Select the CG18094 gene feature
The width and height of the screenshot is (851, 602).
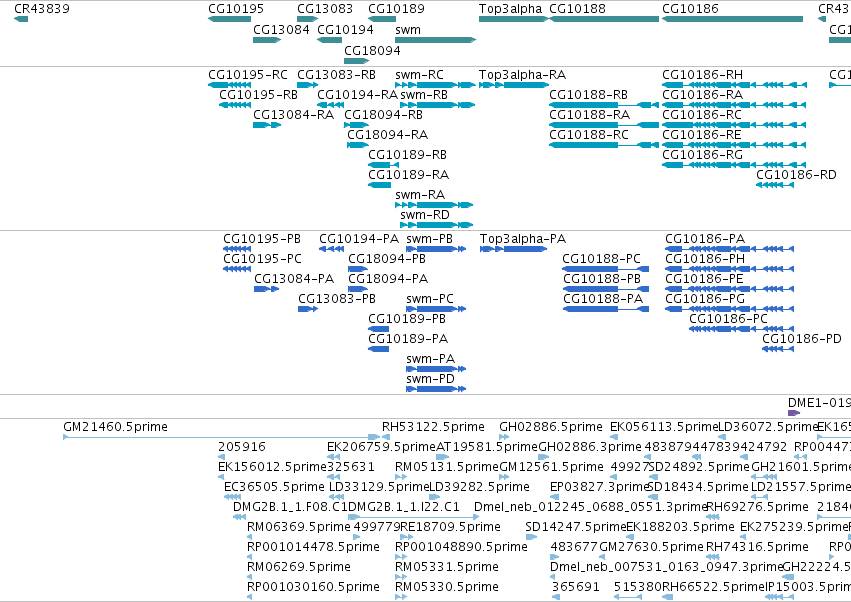357,60
